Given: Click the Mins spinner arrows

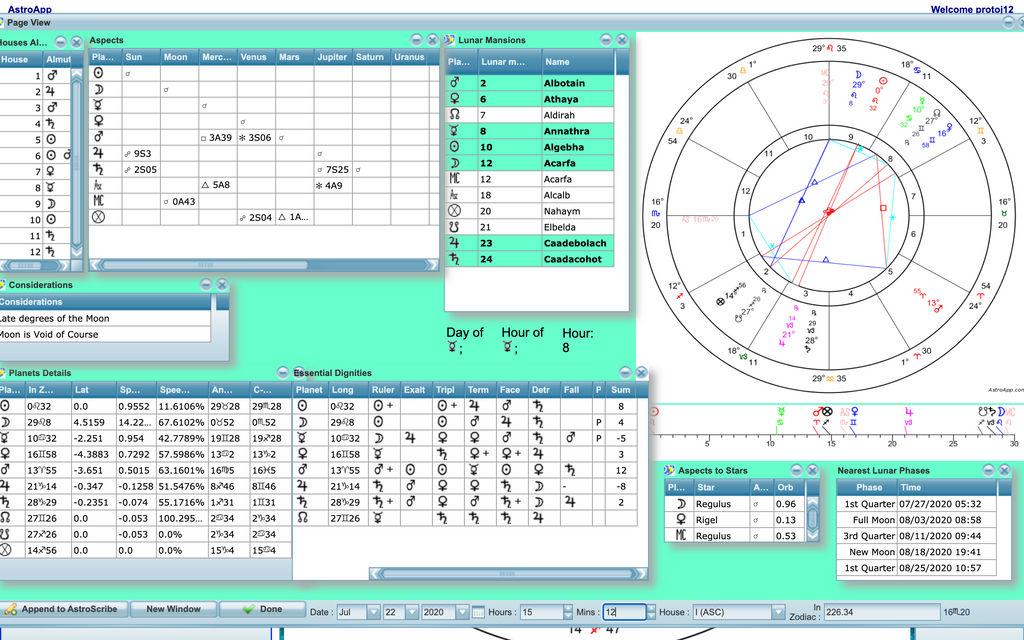Looking at the screenshot, I should coord(651,612).
